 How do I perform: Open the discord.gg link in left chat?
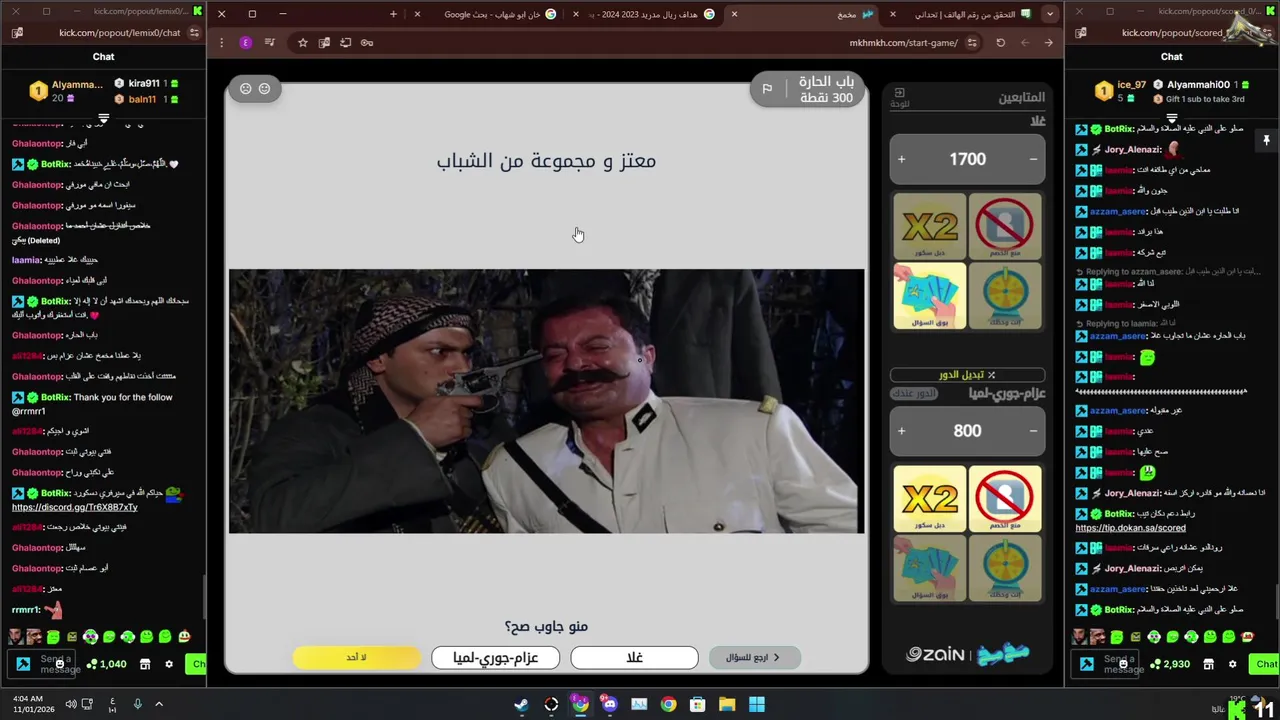pos(74,507)
